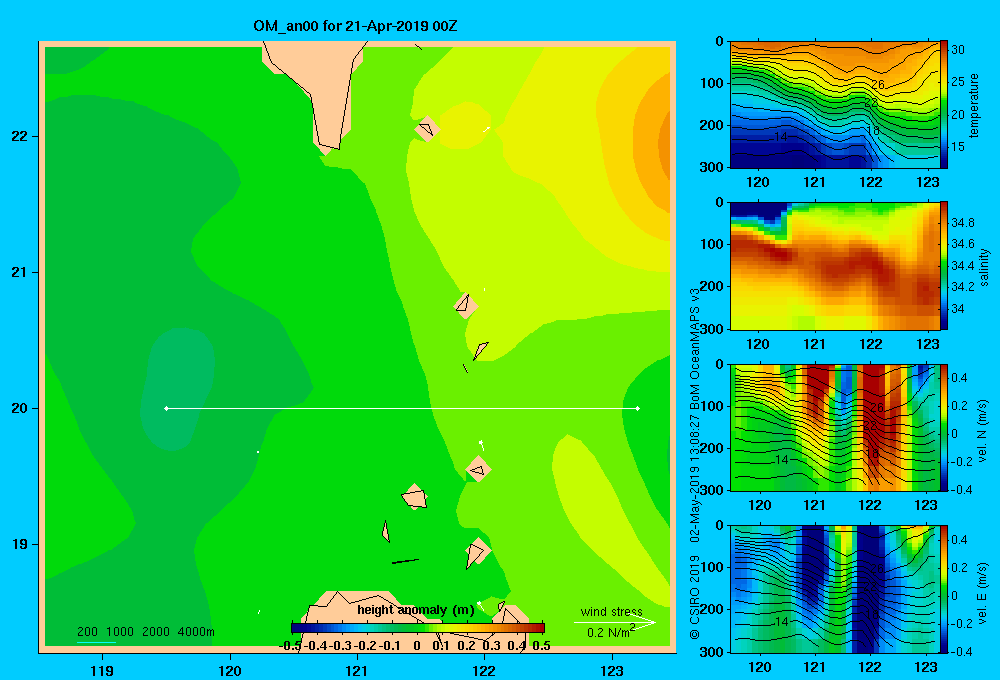Image resolution: width=1000 pixels, height=680 pixels.
Task: Click the '200 1000 2000 4000m' depth legend
Action: click(x=145, y=632)
